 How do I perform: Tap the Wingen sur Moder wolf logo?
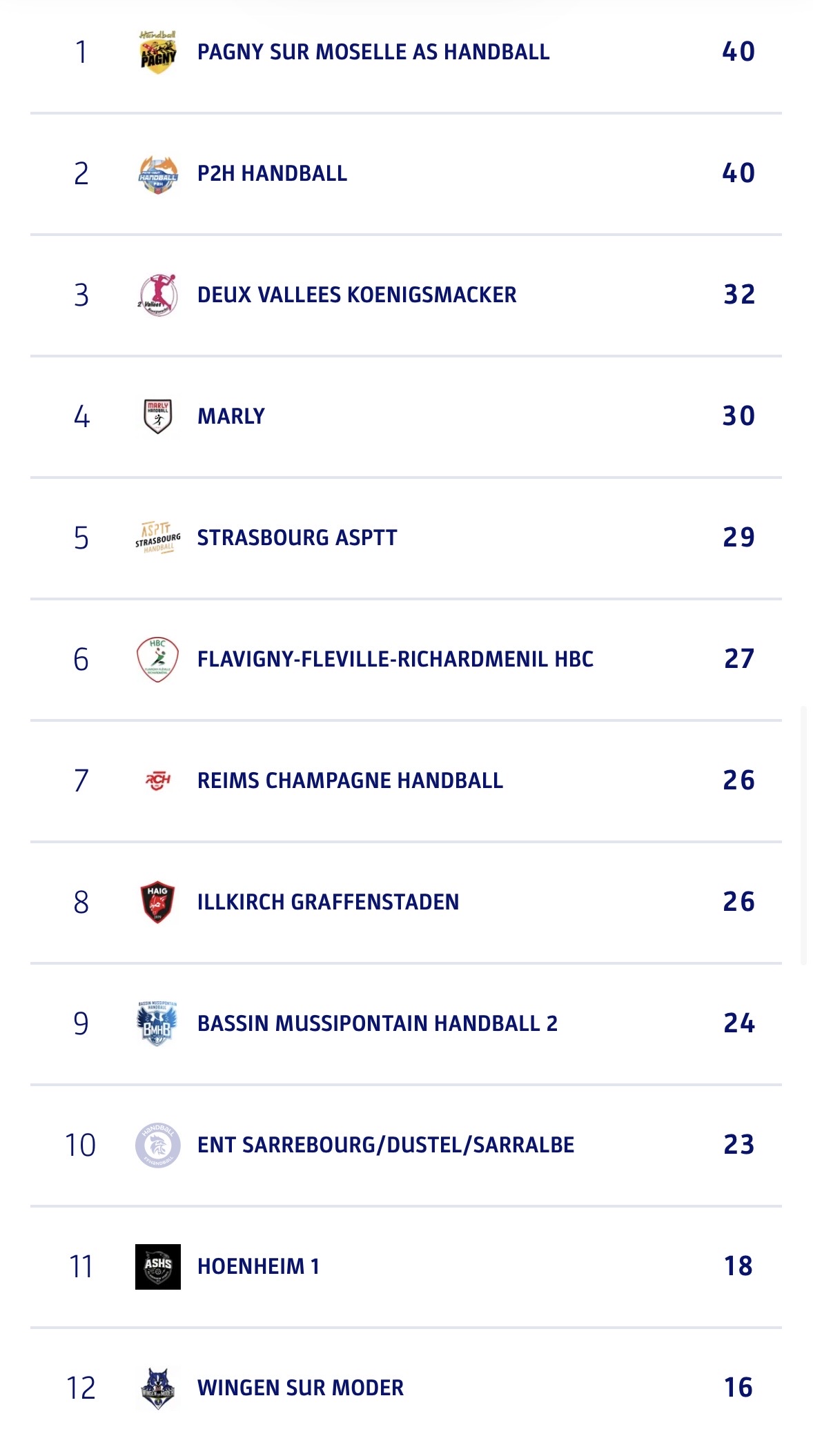tap(158, 1388)
